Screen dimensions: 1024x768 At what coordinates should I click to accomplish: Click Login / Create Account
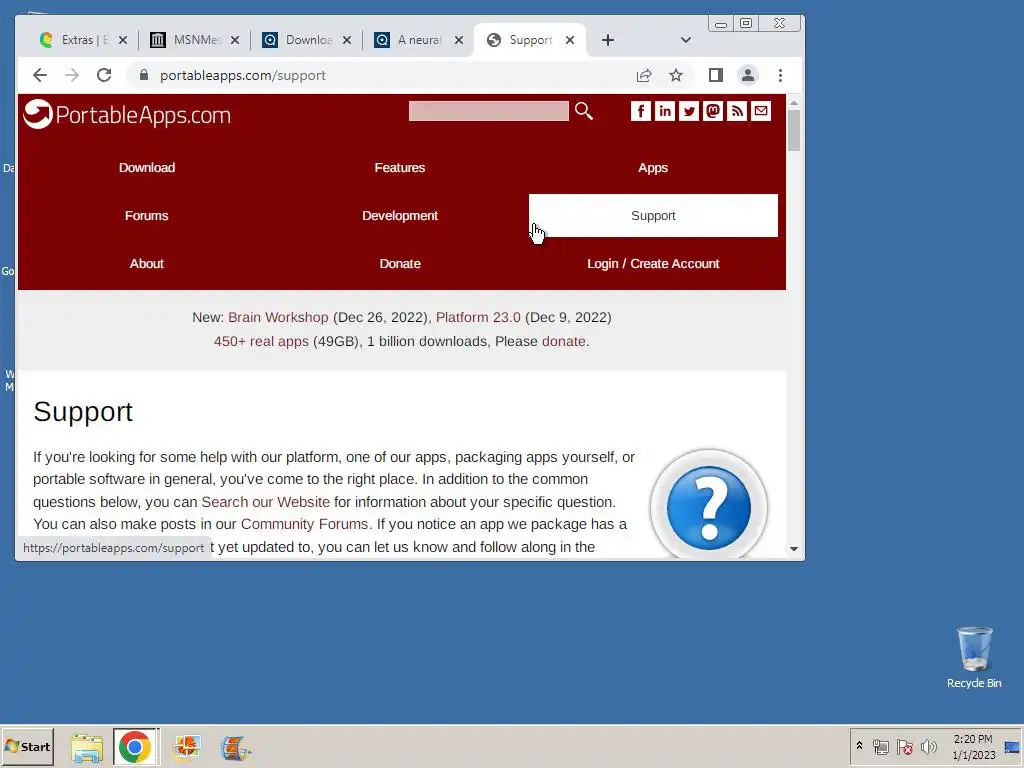[653, 264]
